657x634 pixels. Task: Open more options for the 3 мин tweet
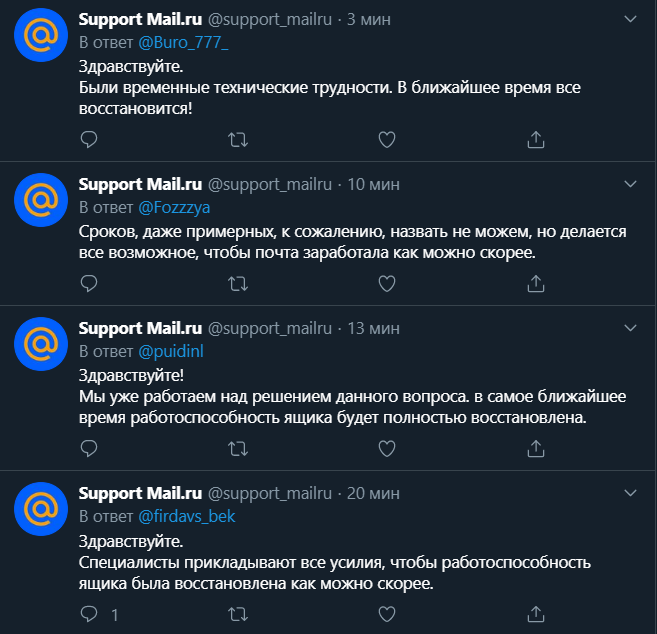pyautogui.click(x=630, y=19)
